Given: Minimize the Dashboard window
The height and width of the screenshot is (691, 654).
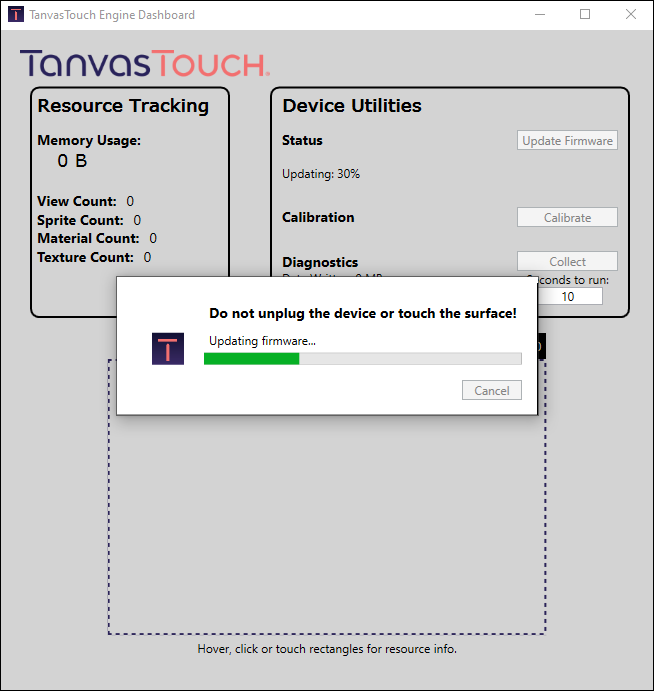Looking at the screenshot, I should click(540, 15).
